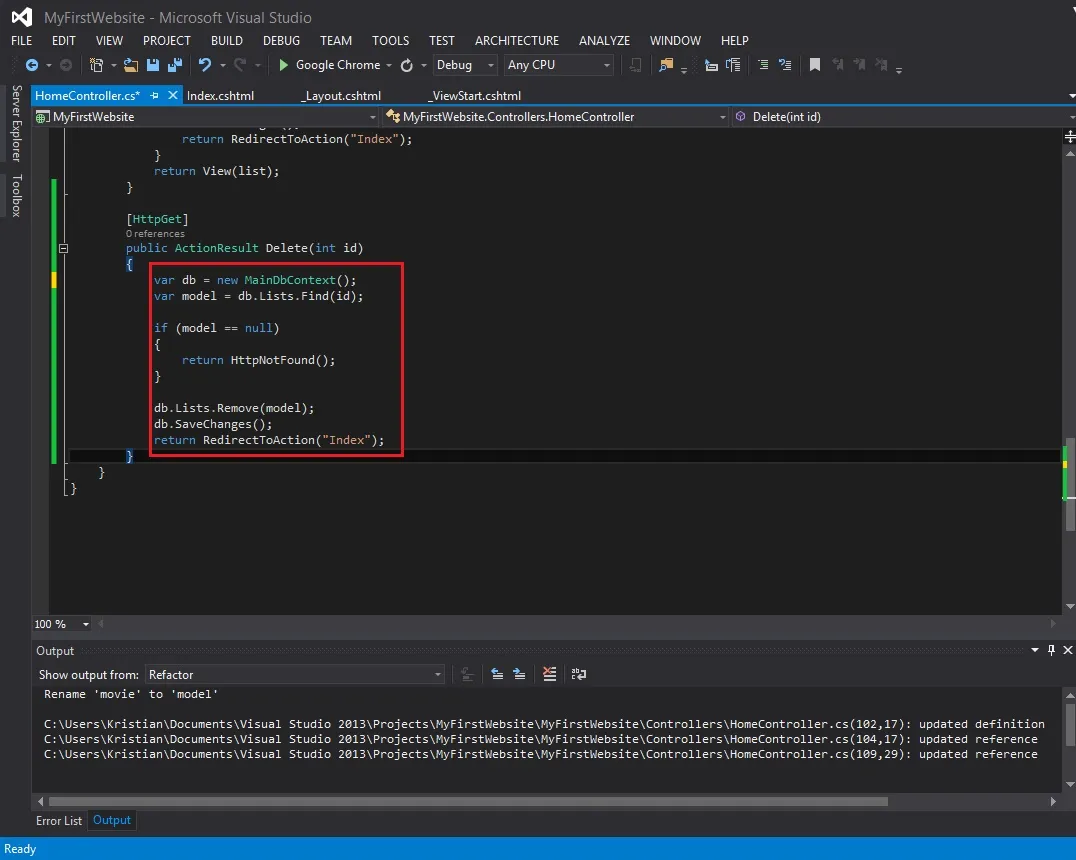The width and height of the screenshot is (1076, 860).
Task: Open the Delete(int id) member dropdown
Action: 903,117
